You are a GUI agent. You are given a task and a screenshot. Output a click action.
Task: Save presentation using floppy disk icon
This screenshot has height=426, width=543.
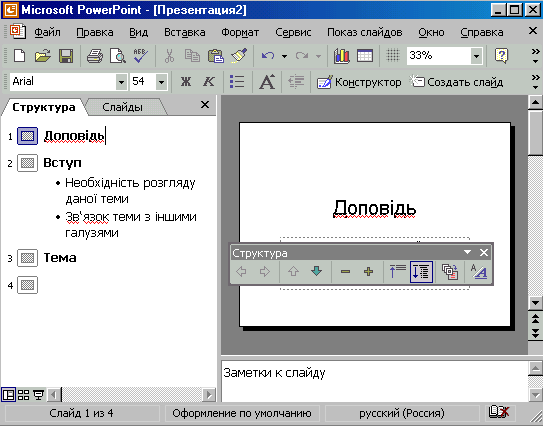66,55
